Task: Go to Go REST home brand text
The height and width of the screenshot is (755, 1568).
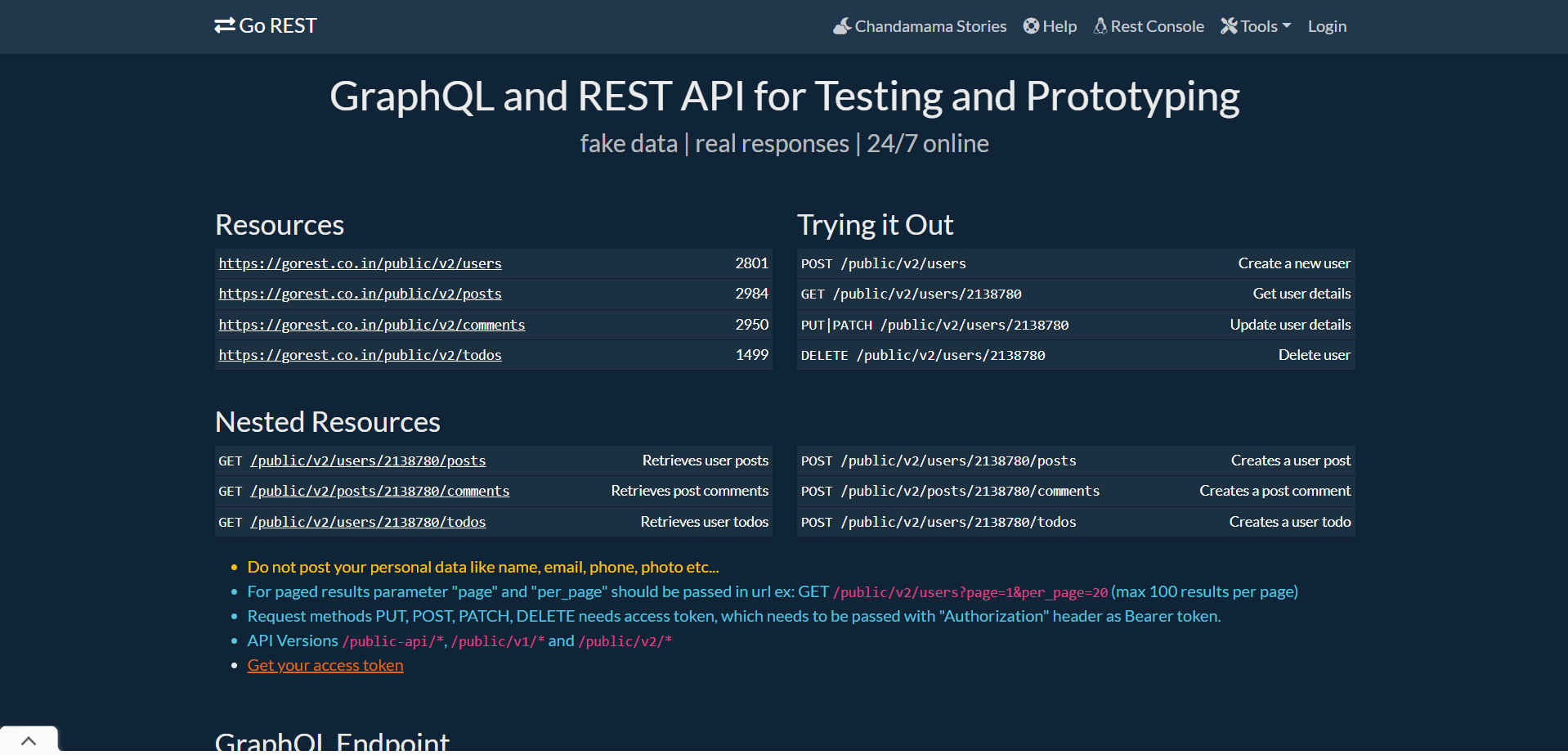Action: [278, 26]
